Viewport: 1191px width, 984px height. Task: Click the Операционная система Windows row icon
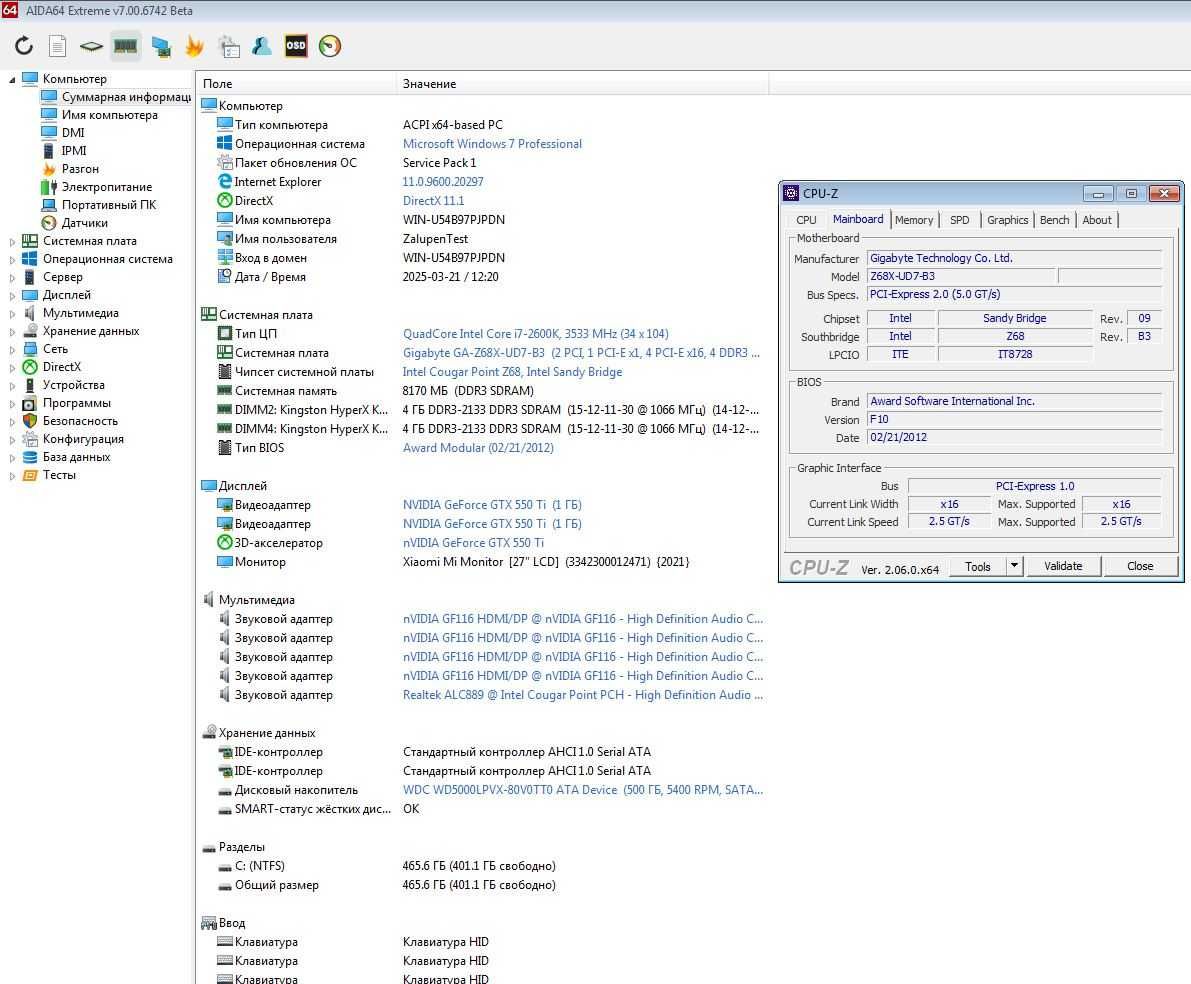[x=225, y=144]
